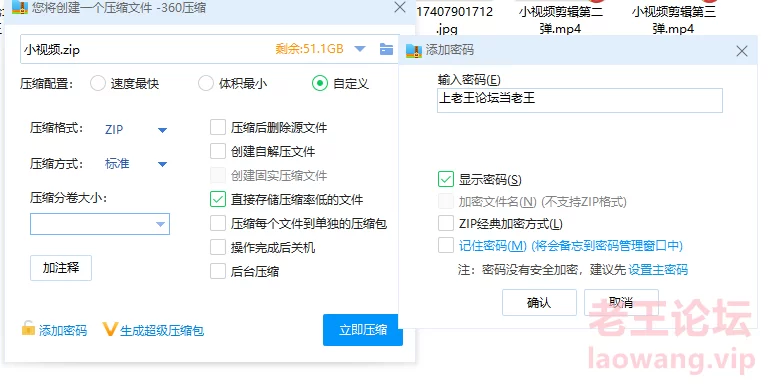
Task: Check 压缩每个文件到单独的压缩包
Action: tap(217, 223)
